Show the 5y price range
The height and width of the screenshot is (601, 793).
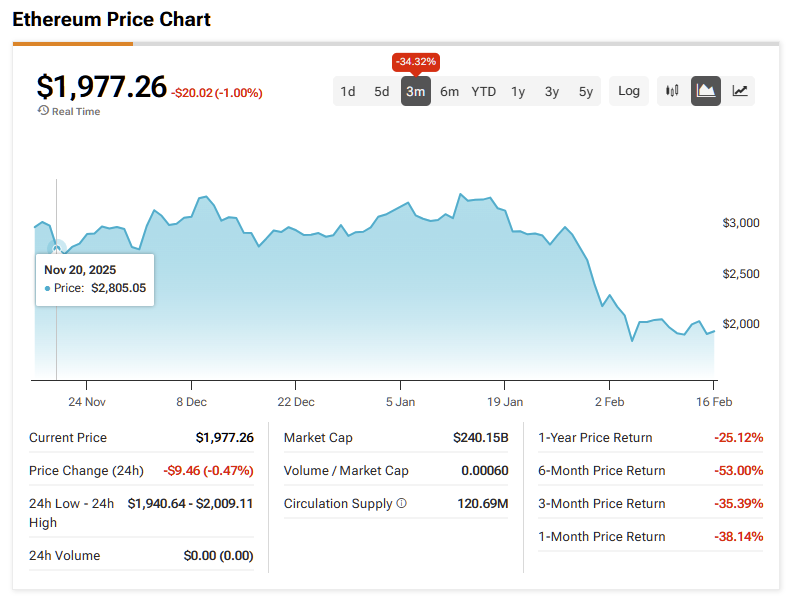point(586,92)
